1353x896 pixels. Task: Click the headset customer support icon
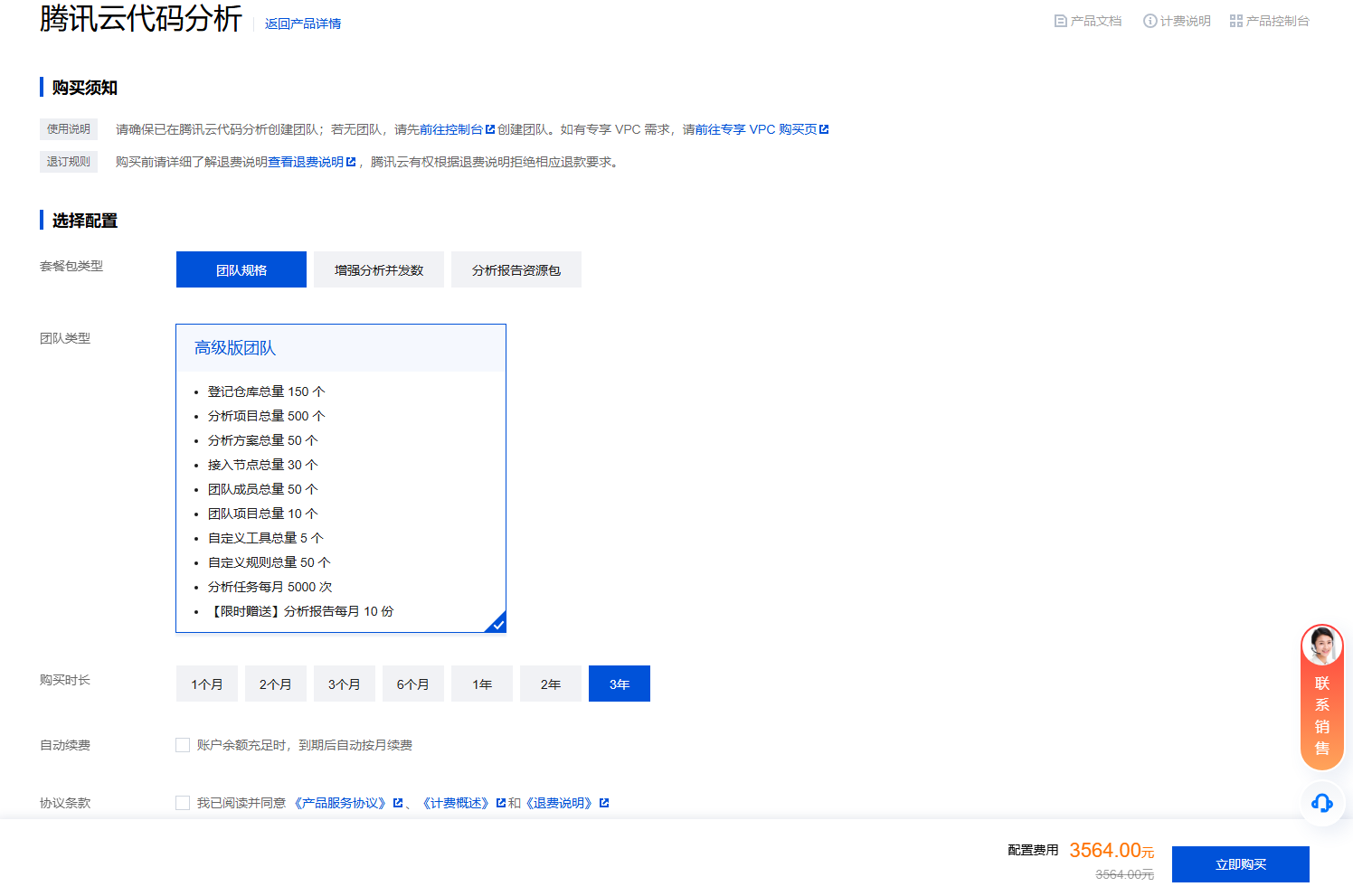[x=1321, y=803]
